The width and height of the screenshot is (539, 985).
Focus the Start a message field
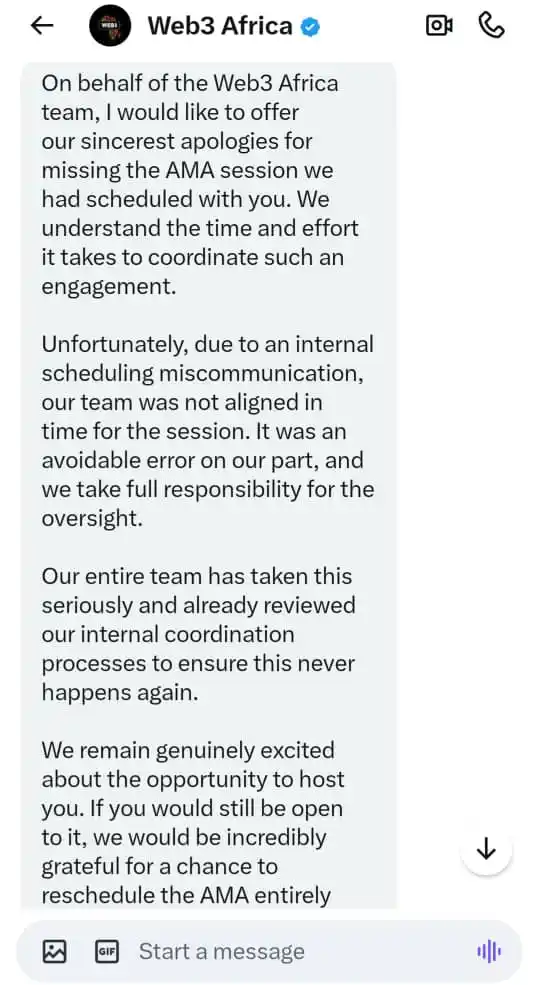point(269,951)
